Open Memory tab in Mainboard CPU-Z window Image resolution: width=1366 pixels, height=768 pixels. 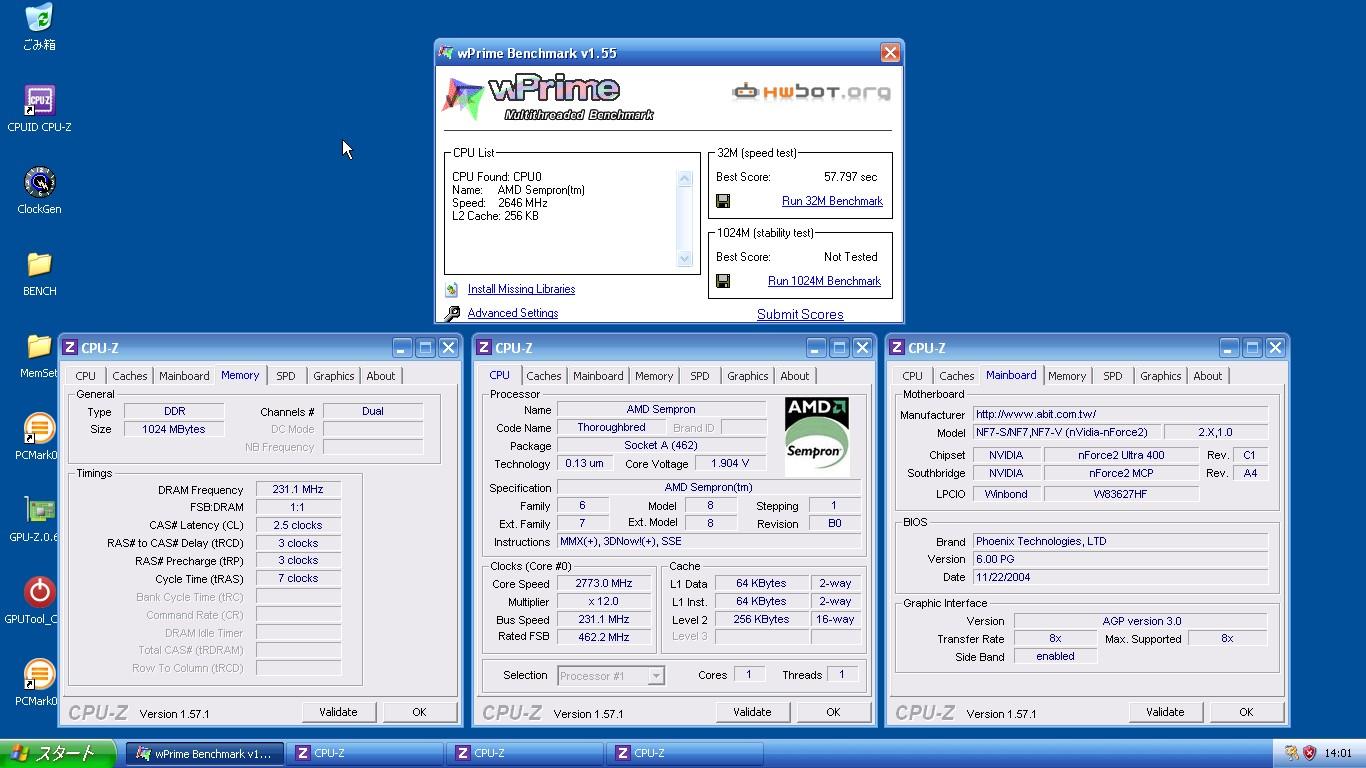coord(1067,376)
